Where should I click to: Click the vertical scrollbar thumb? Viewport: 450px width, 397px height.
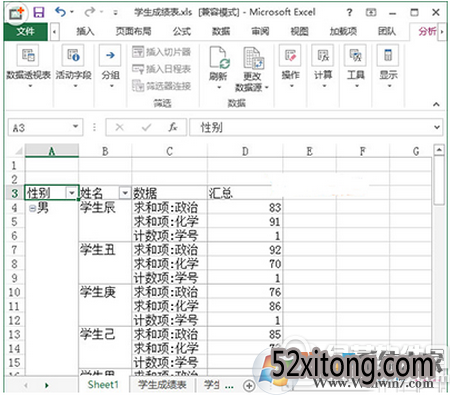pos(439,180)
